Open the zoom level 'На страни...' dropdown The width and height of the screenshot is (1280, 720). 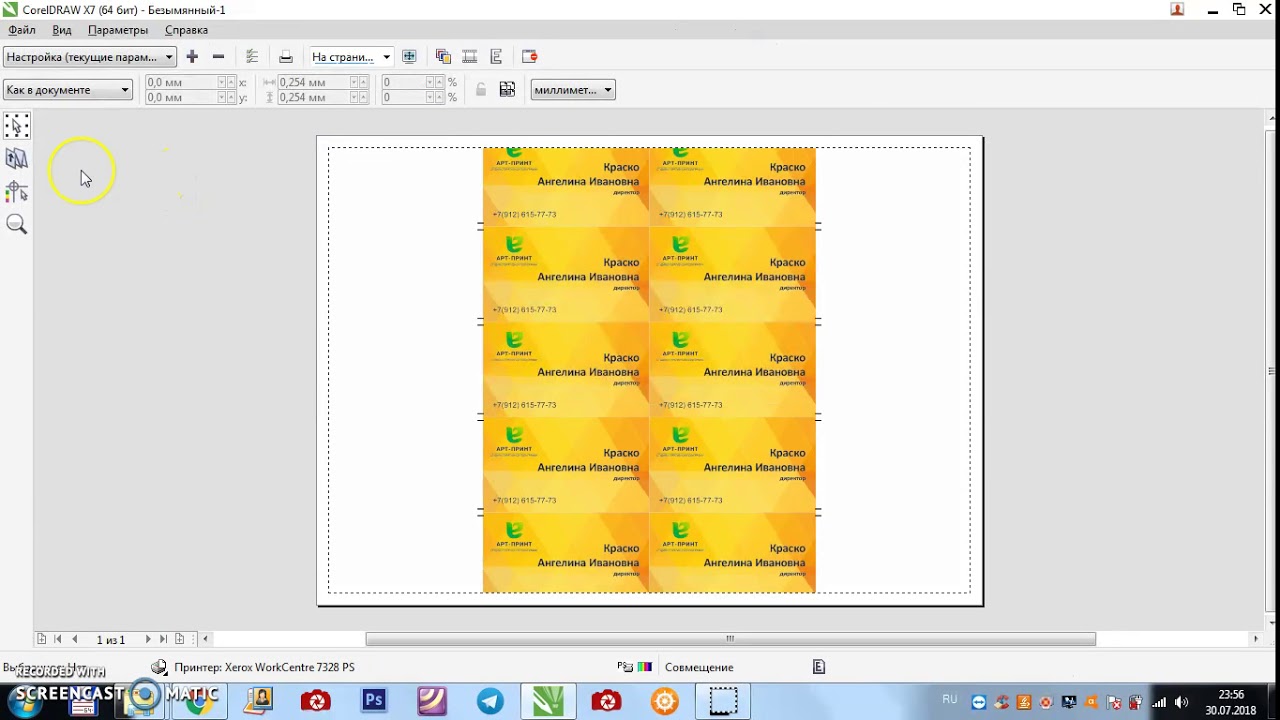350,57
